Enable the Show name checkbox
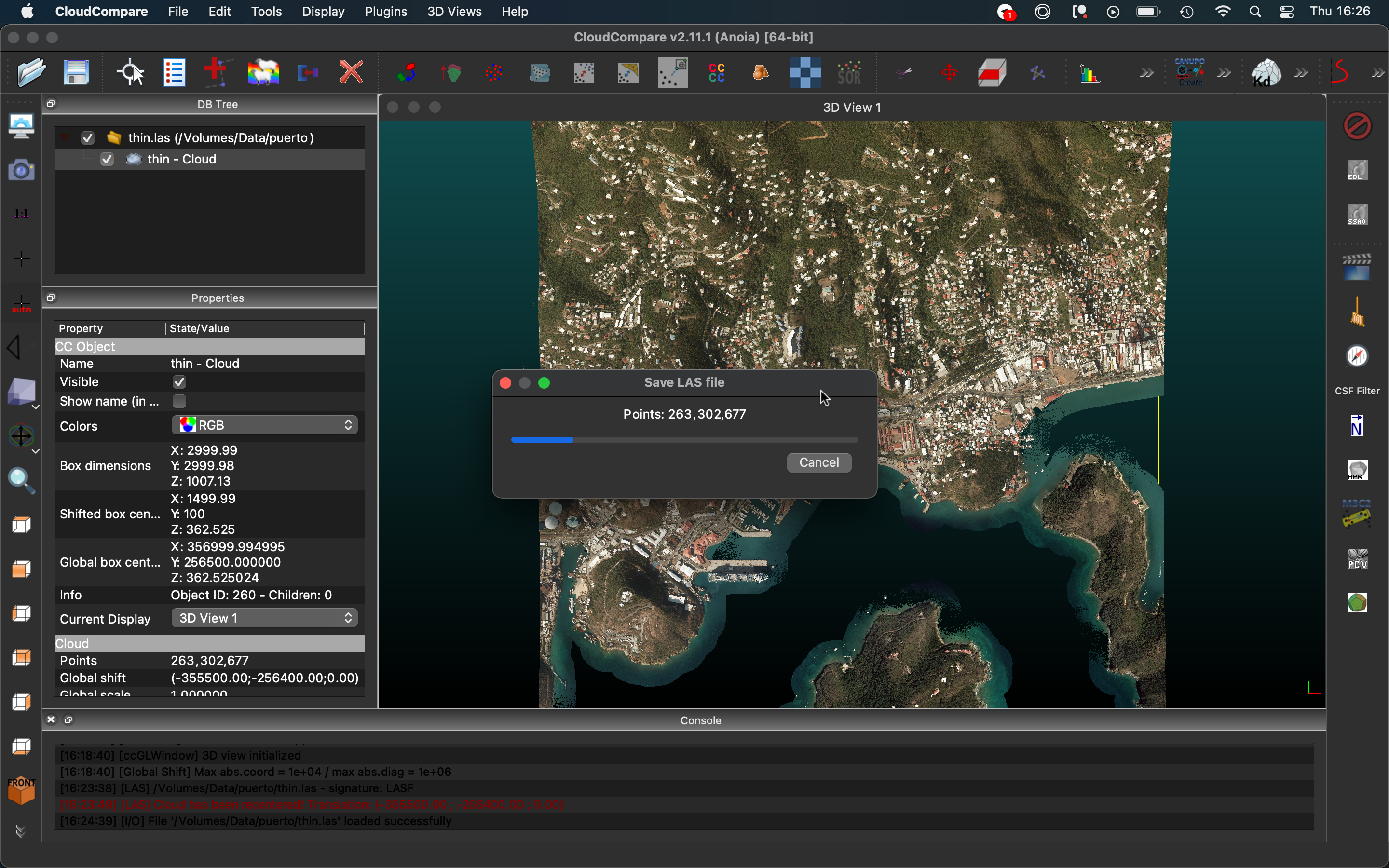 click(x=179, y=401)
